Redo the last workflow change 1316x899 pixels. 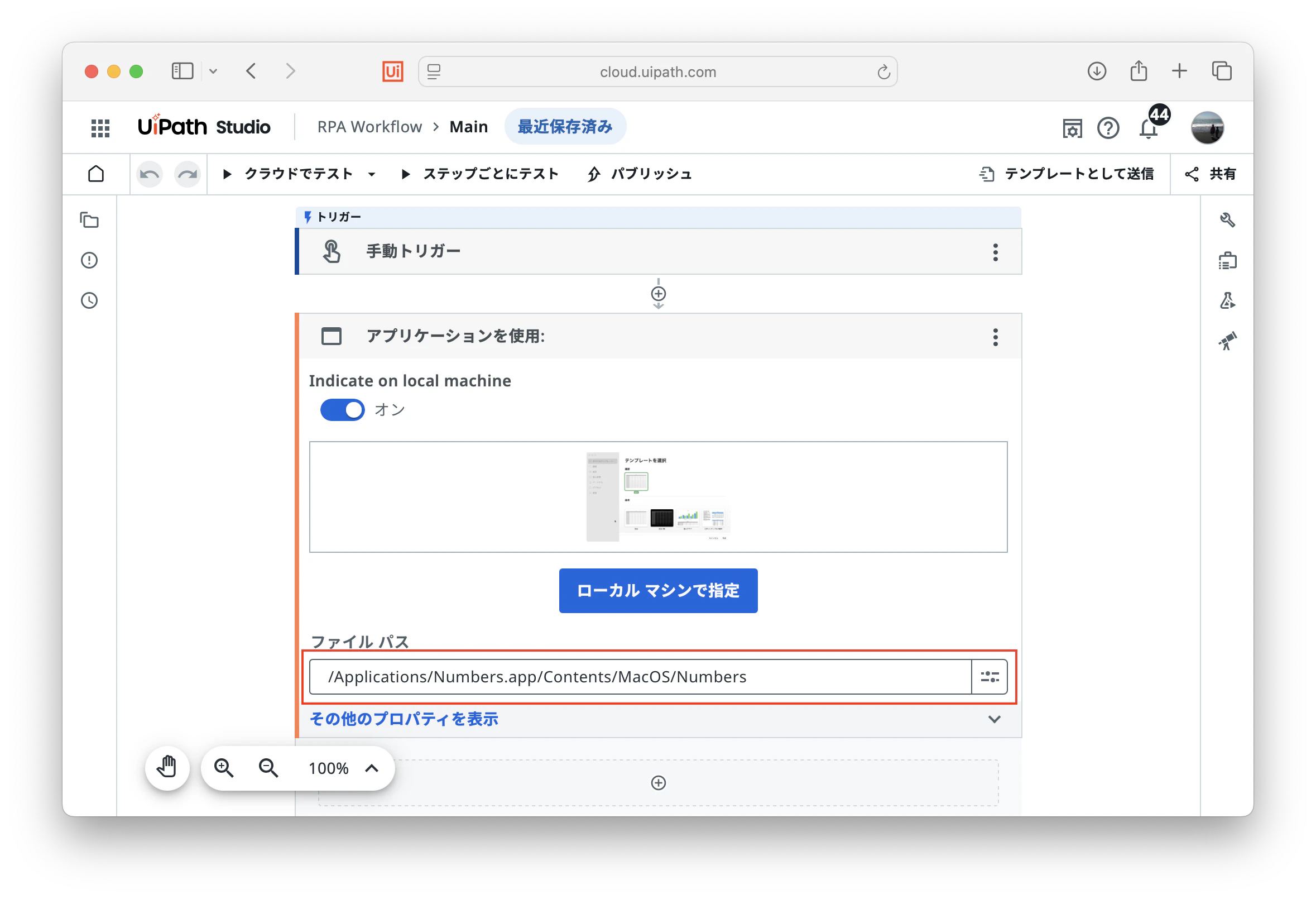tap(188, 174)
